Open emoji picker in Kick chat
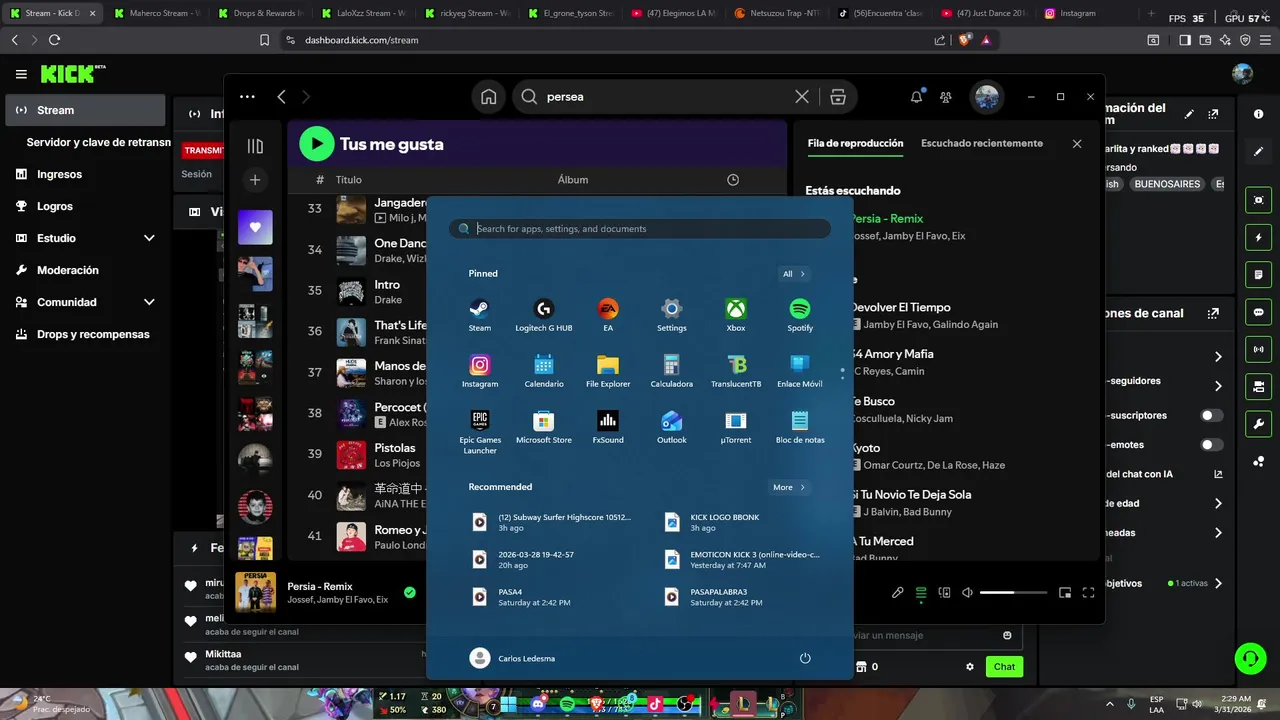 click(x=1007, y=635)
